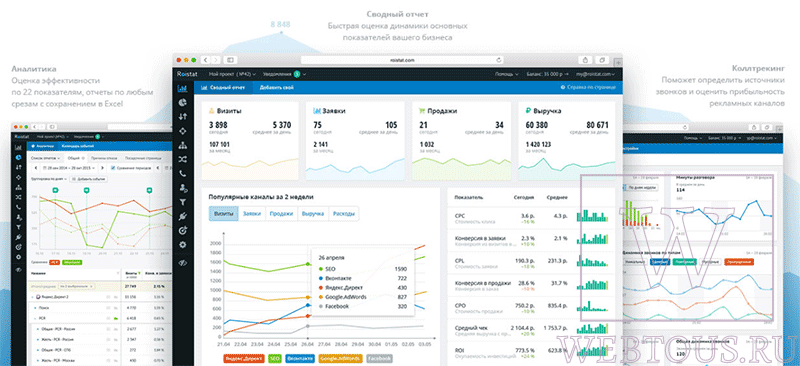
Task: Expand the my@roistat.com account menu
Action: click(x=595, y=75)
